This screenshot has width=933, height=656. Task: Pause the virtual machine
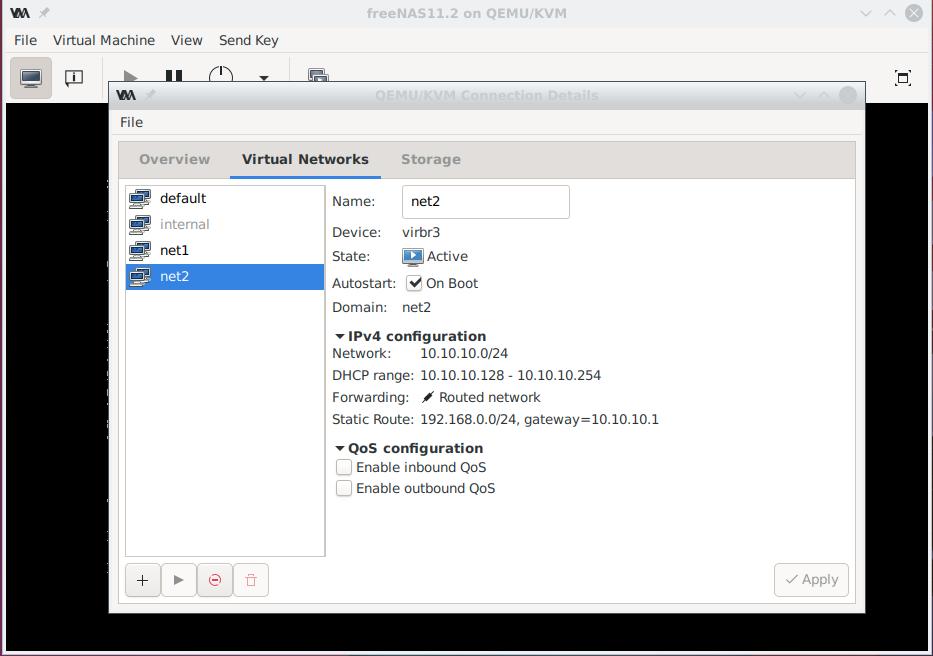point(174,76)
